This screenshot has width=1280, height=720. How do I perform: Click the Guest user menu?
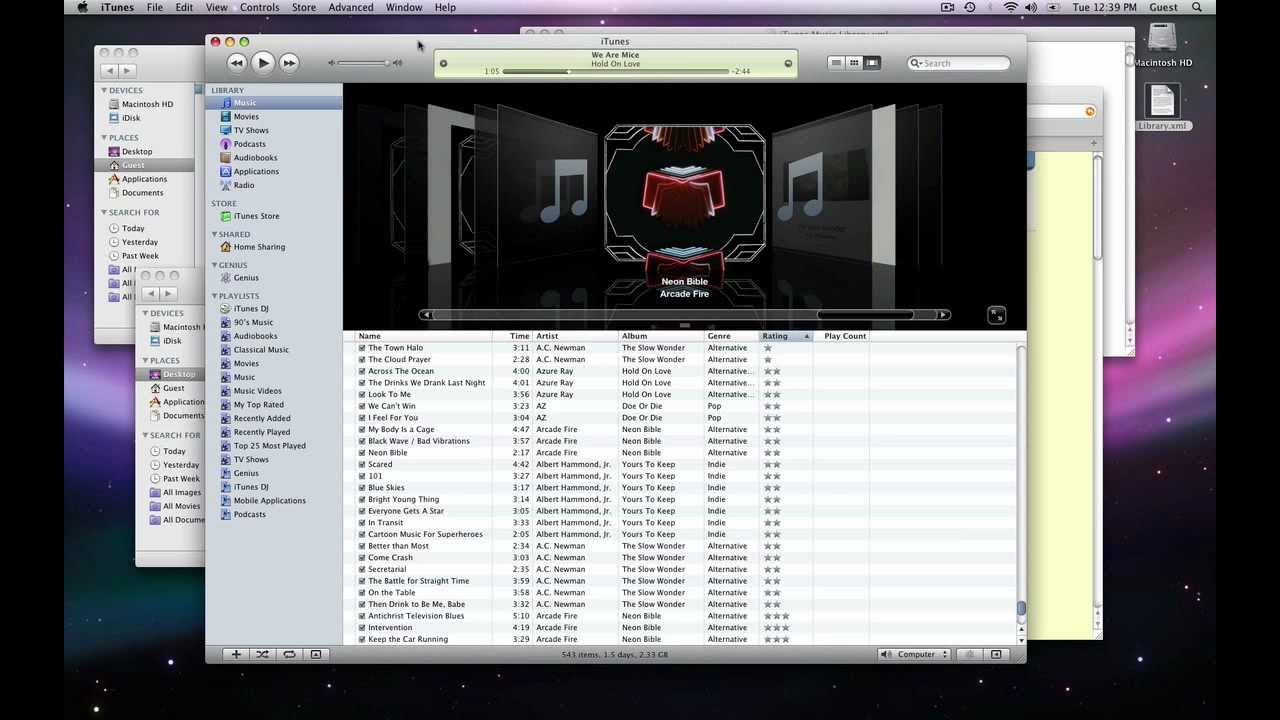(1163, 7)
